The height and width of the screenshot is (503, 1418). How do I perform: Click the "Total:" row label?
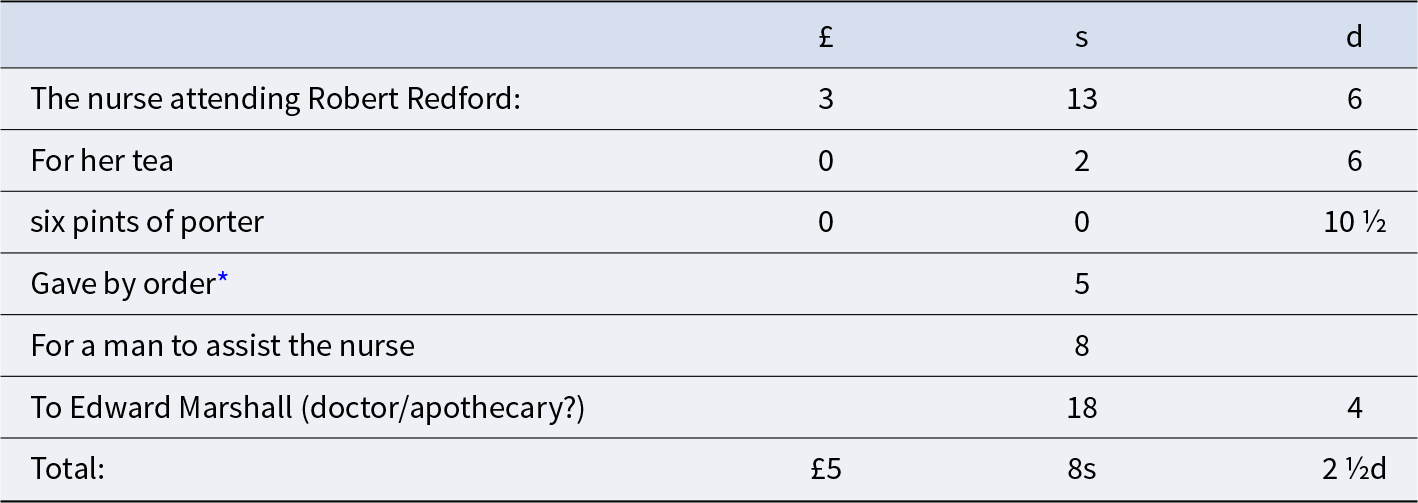(x=68, y=469)
